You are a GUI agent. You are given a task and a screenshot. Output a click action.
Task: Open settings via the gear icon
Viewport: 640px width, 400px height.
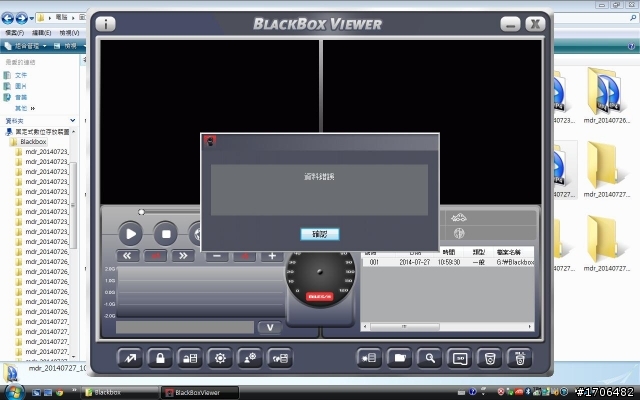220,358
